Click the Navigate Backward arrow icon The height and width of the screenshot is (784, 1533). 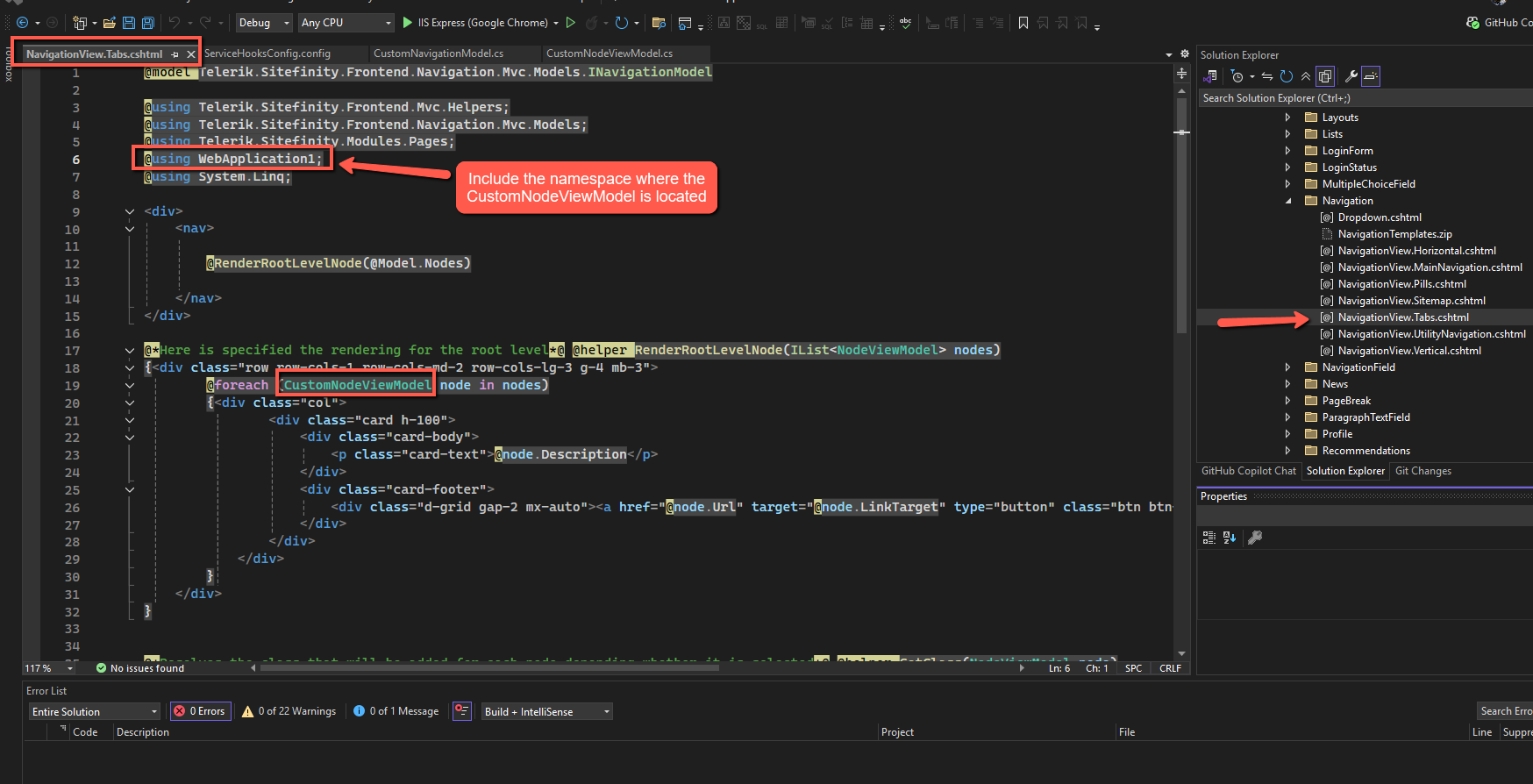pyautogui.click(x=23, y=23)
